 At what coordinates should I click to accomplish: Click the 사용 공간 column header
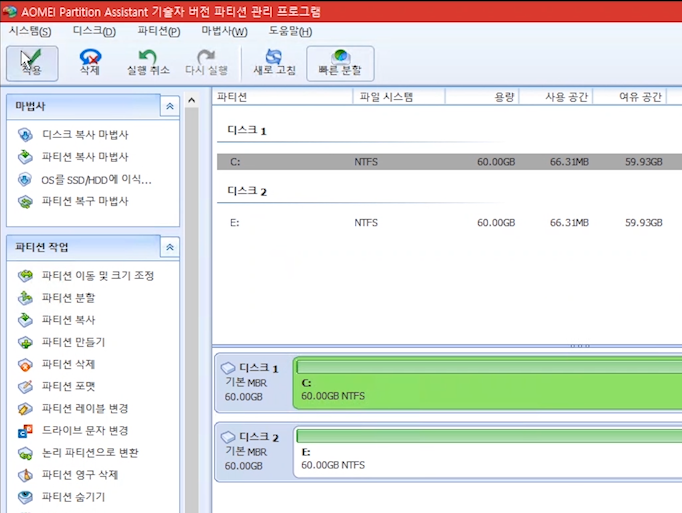556,97
